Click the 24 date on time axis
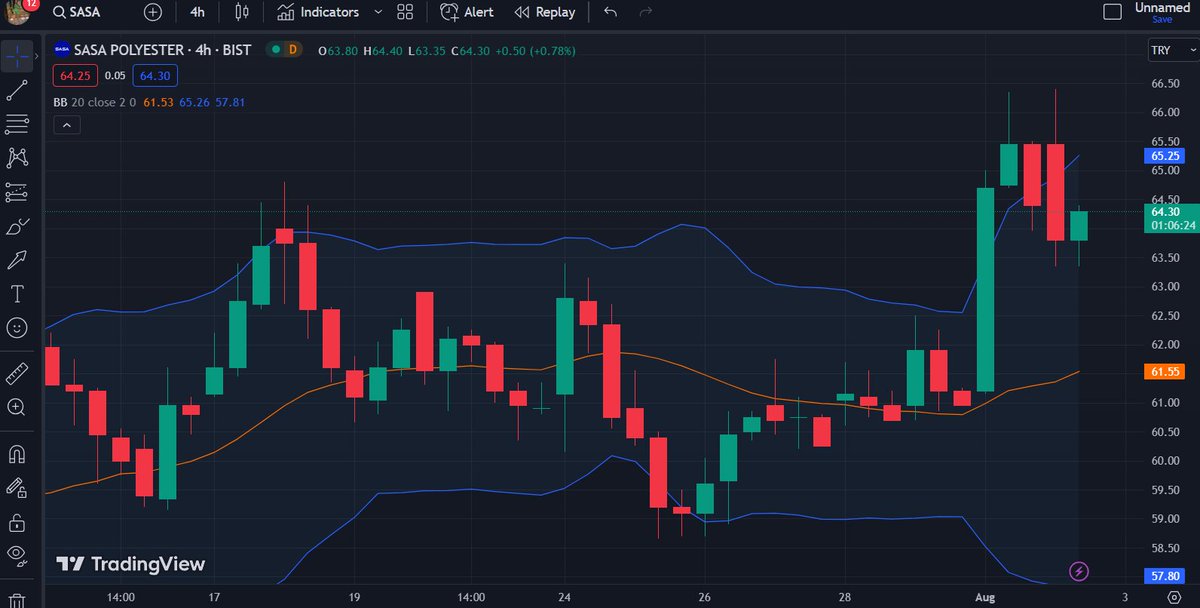1200x608 pixels. click(564, 596)
